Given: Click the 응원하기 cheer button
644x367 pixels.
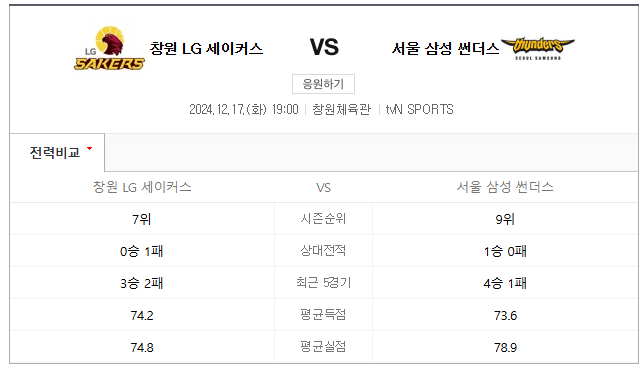Looking at the screenshot, I should tap(323, 84).
